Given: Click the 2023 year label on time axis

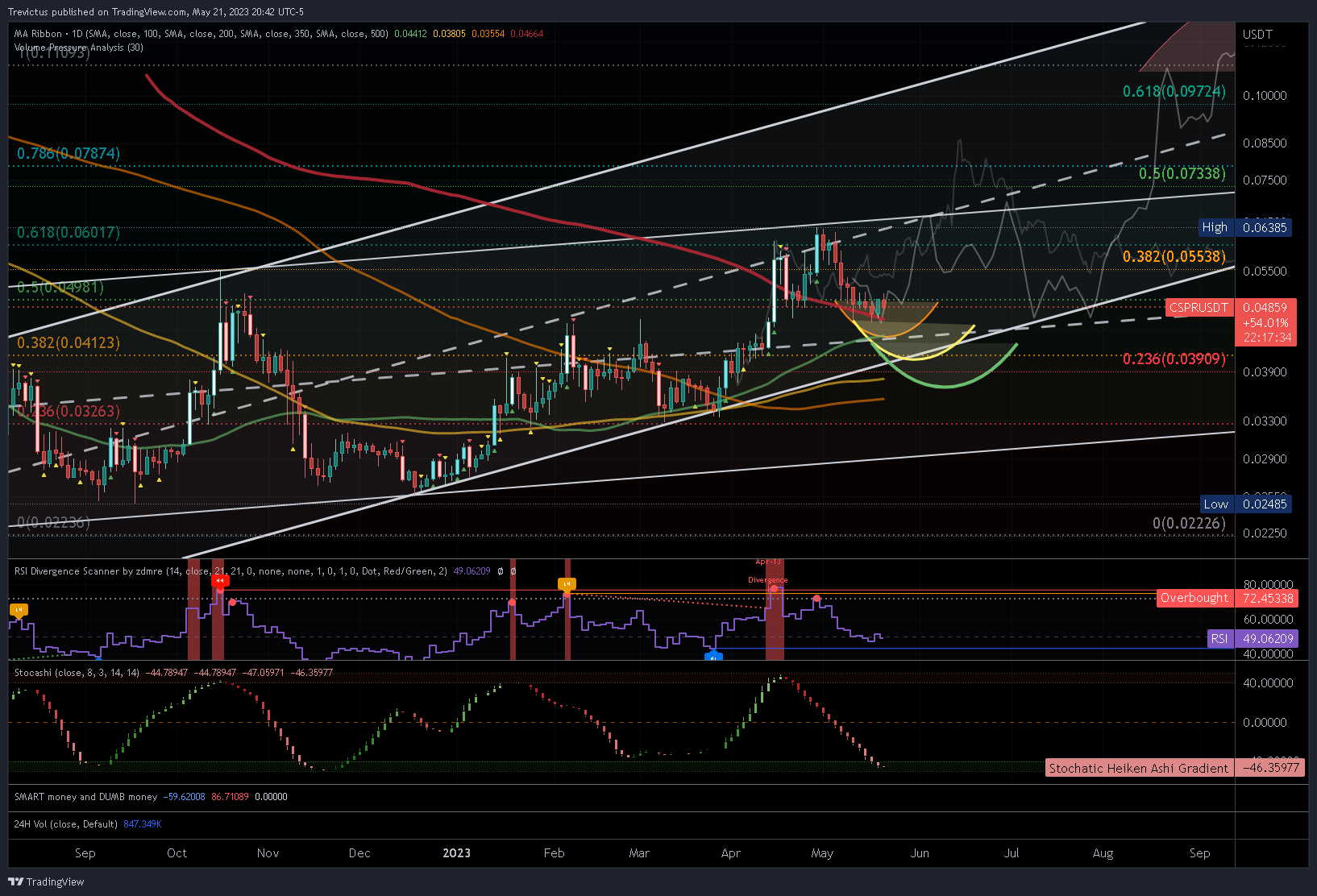Looking at the screenshot, I should coord(456,853).
